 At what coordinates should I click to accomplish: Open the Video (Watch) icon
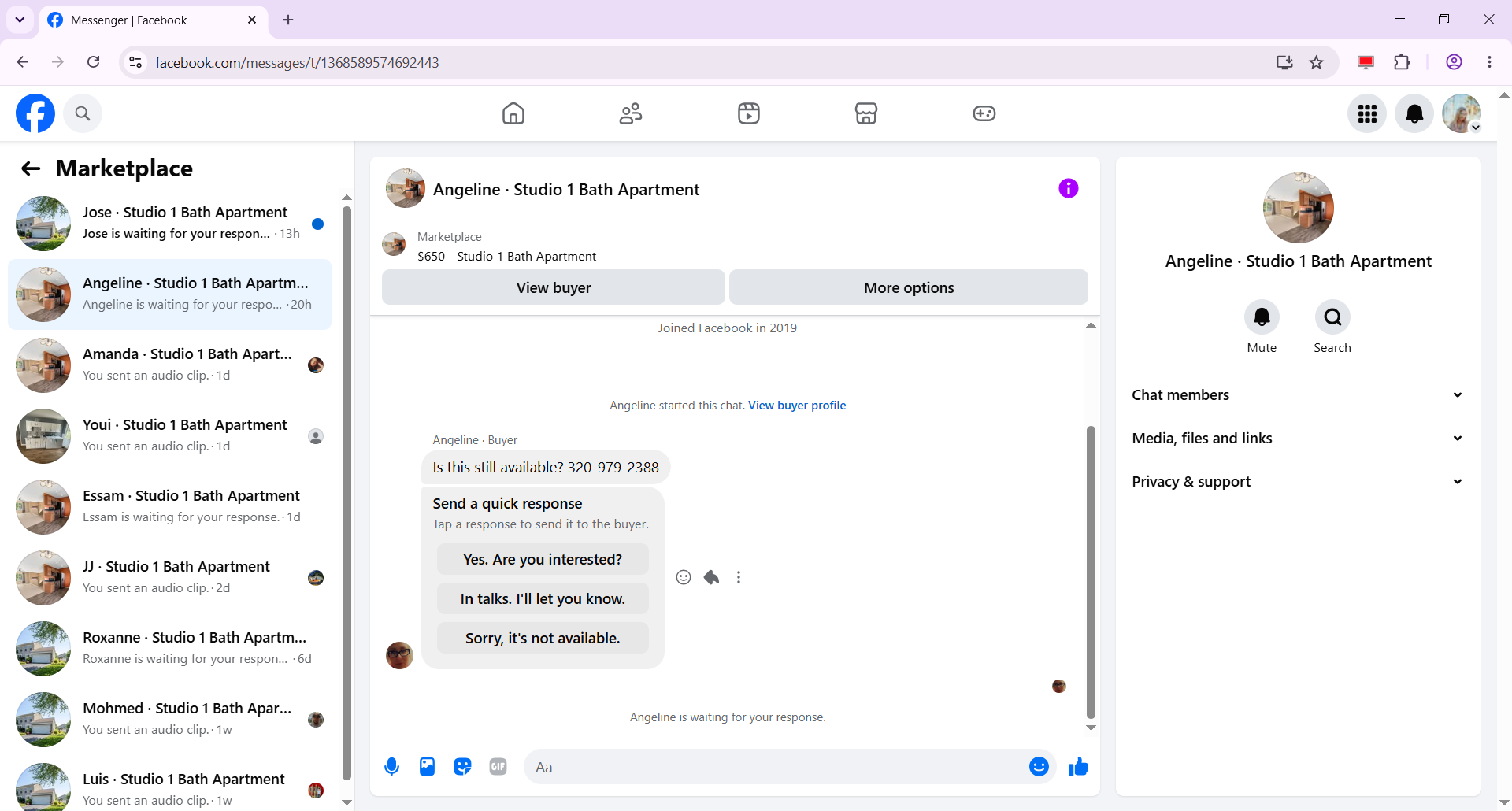[x=749, y=113]
